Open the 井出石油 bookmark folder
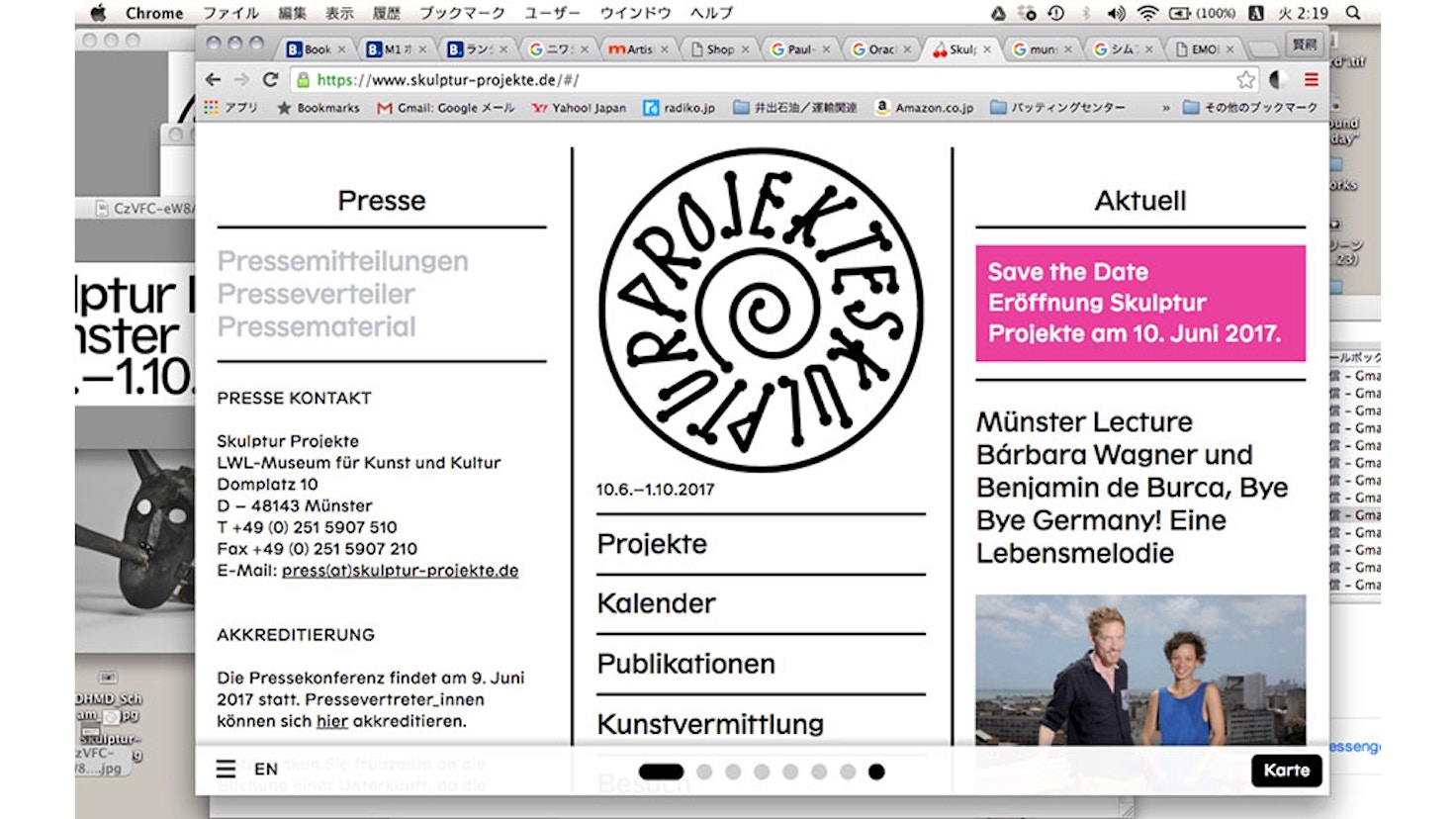The image size is (1456, 819). [794, 108]
